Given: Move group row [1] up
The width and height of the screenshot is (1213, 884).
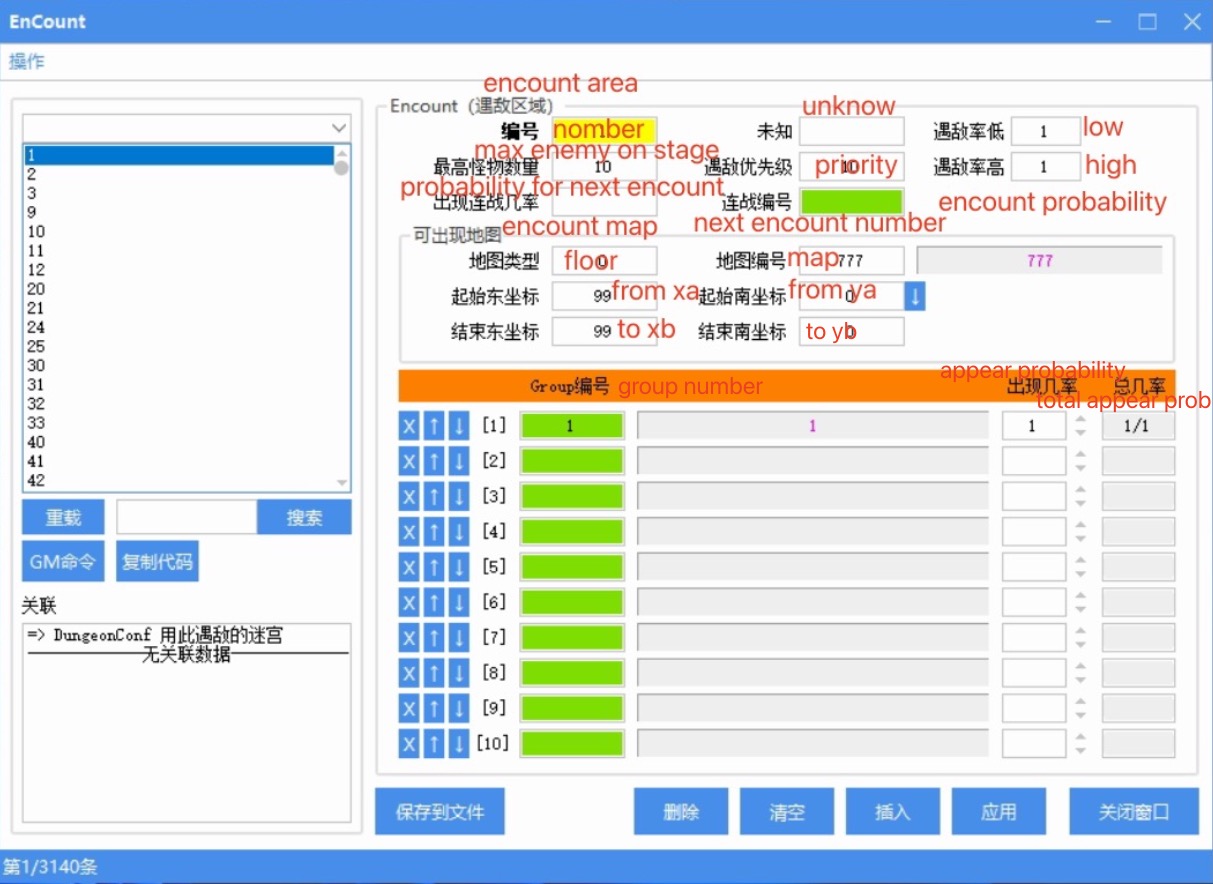Looking at the screenshot, I should (x=434, y=426).
